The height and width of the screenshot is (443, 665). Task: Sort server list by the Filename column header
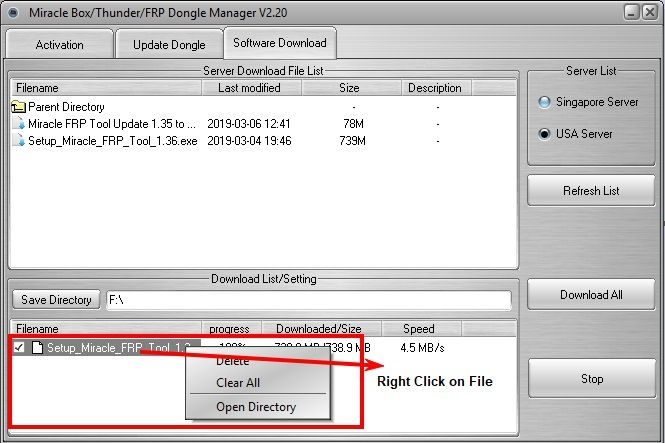pyautogui.click(x=106, y=88)
